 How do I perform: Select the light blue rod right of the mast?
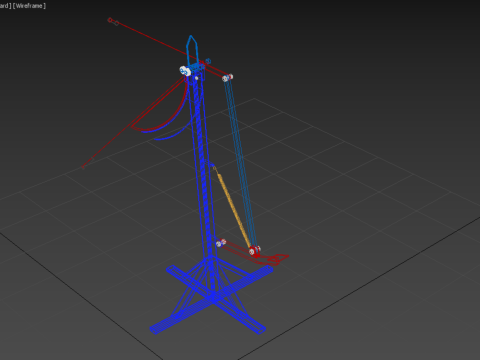pyautogui.click(x=241, y=163)
